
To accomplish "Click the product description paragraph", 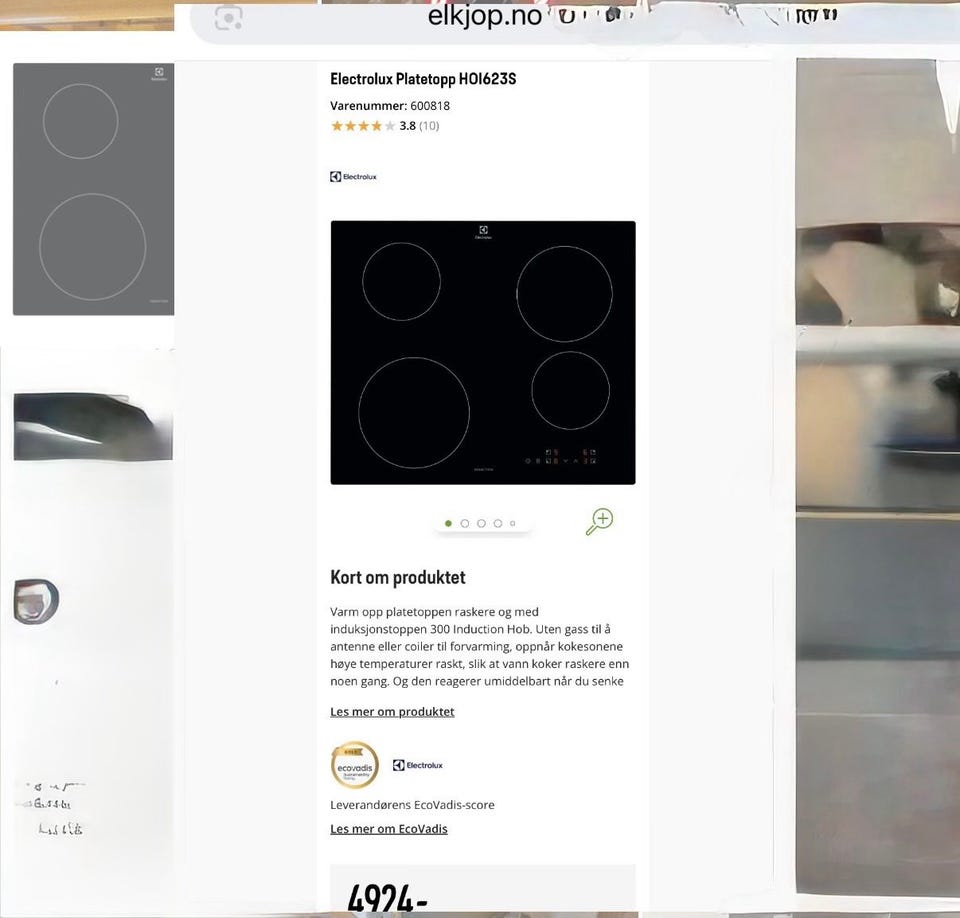I will tap(479, 646).
